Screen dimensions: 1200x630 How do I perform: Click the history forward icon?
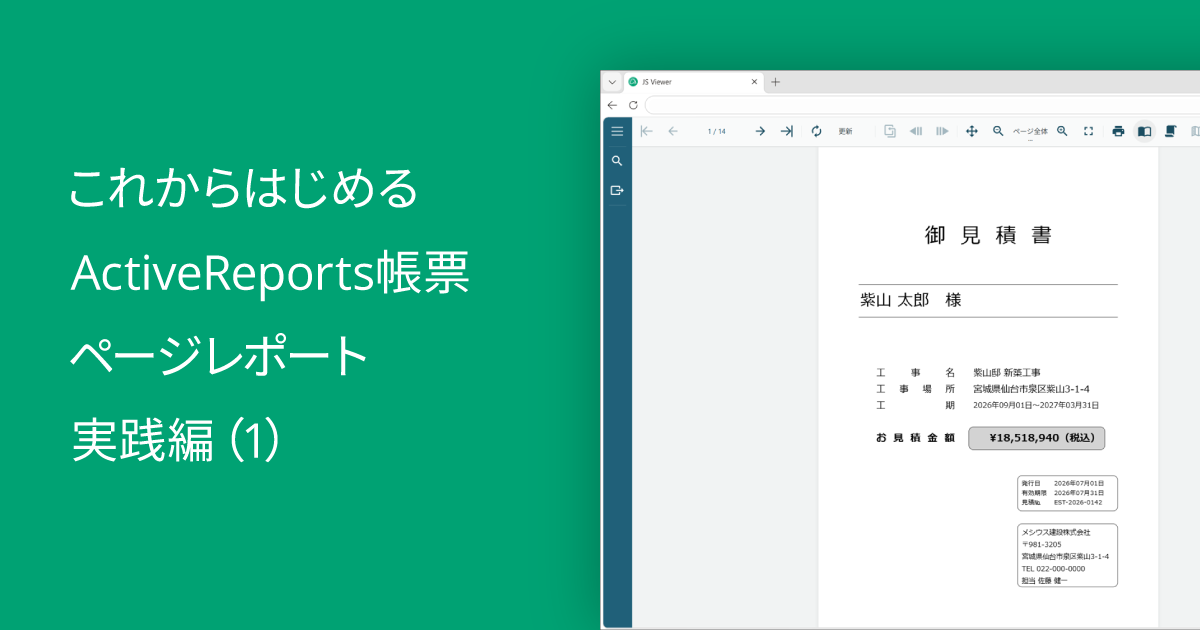[x=942, y=131]
